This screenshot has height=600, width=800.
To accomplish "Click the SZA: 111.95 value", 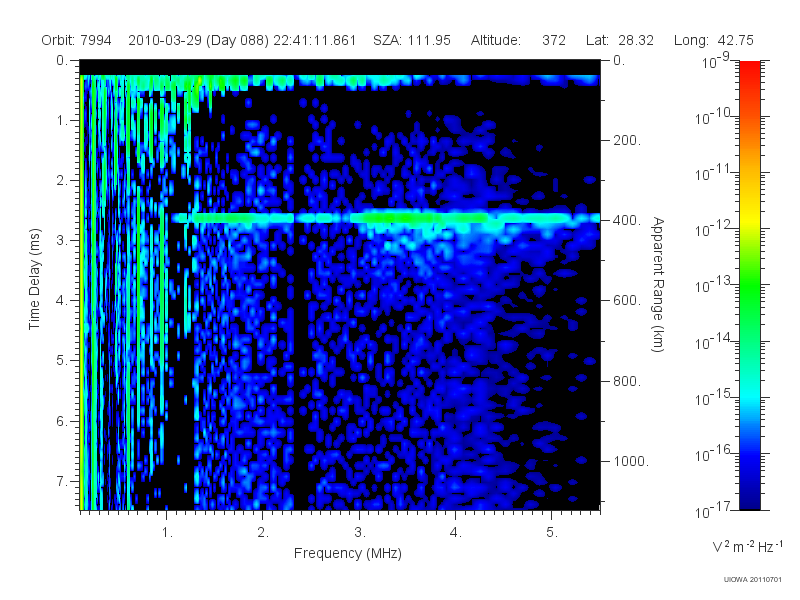I will [x=412, y=40].
